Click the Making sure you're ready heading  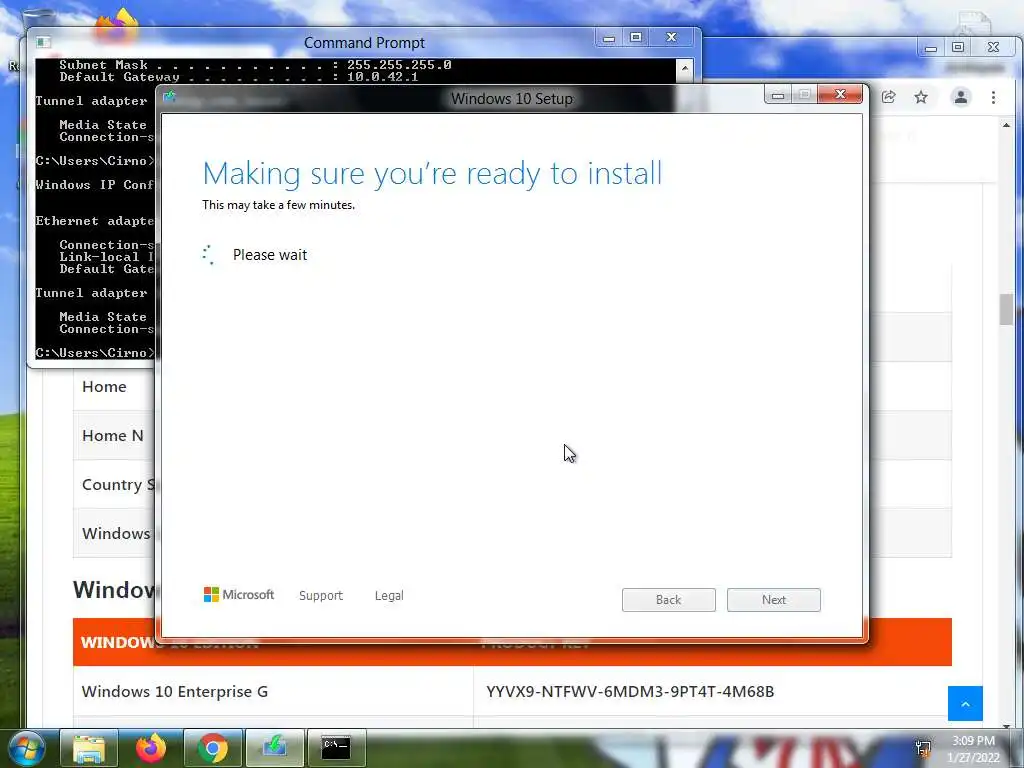[432, 174]
